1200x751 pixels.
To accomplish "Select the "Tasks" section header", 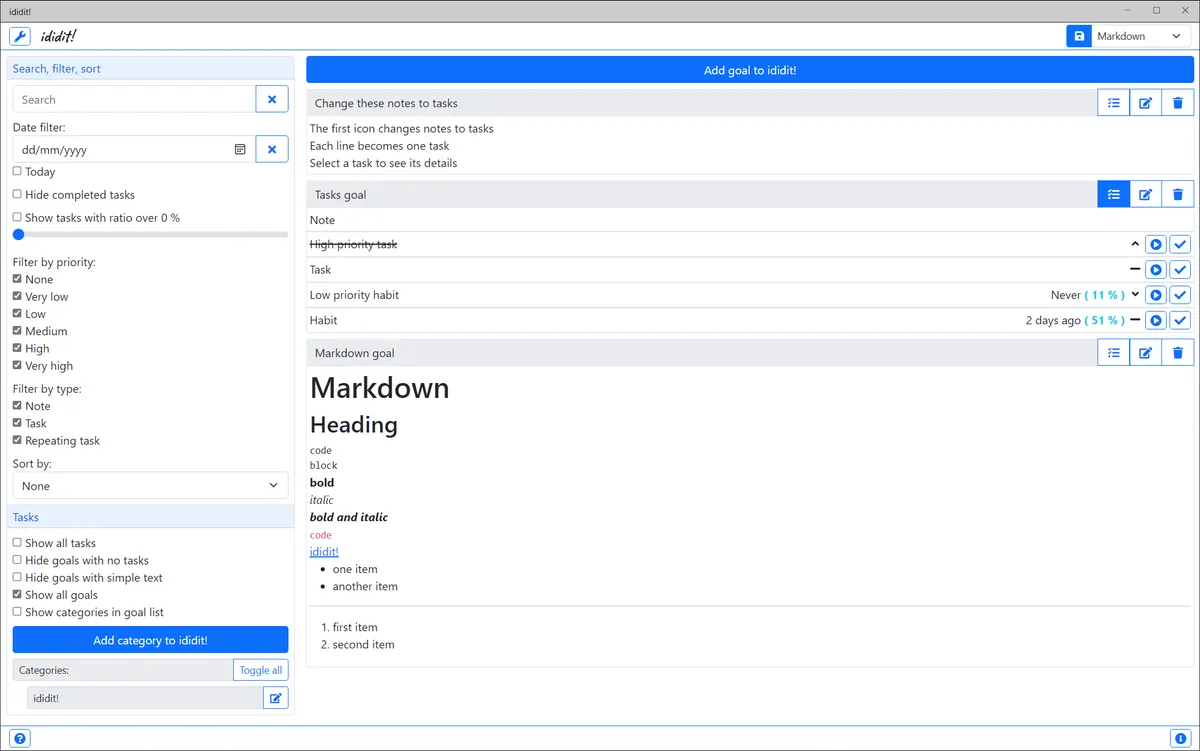I will 25,516.
